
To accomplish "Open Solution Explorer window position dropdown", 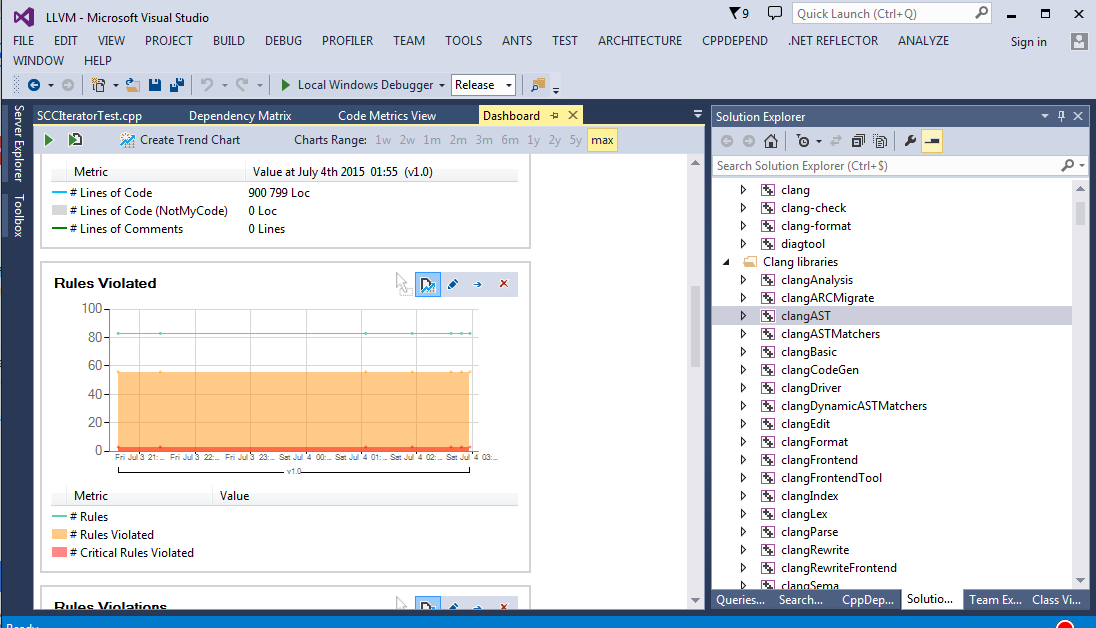I will pos(1044,116).
